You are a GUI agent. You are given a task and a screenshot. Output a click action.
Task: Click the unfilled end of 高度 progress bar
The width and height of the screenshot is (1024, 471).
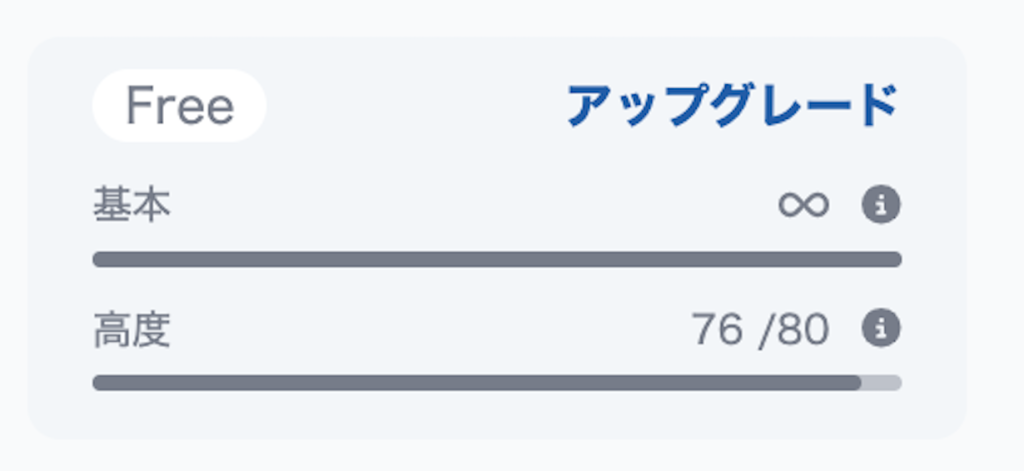tap(881, 383)
